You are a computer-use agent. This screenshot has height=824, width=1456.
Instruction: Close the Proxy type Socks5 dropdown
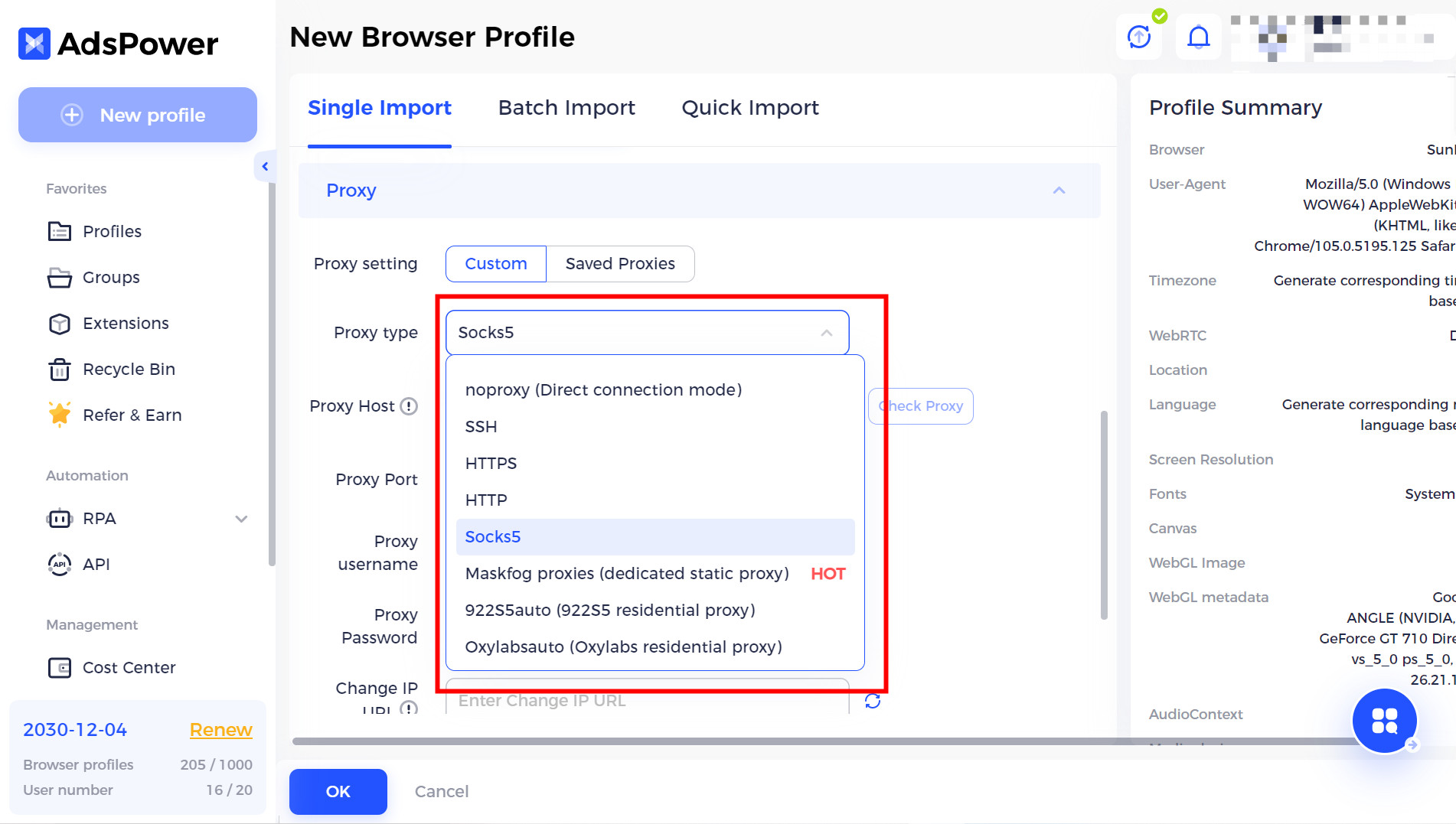click(x=648, y=332)
